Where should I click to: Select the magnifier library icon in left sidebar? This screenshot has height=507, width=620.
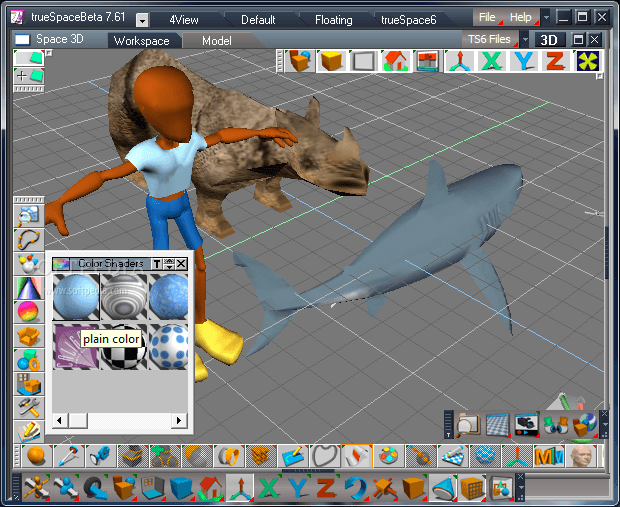tap(29, 214)
